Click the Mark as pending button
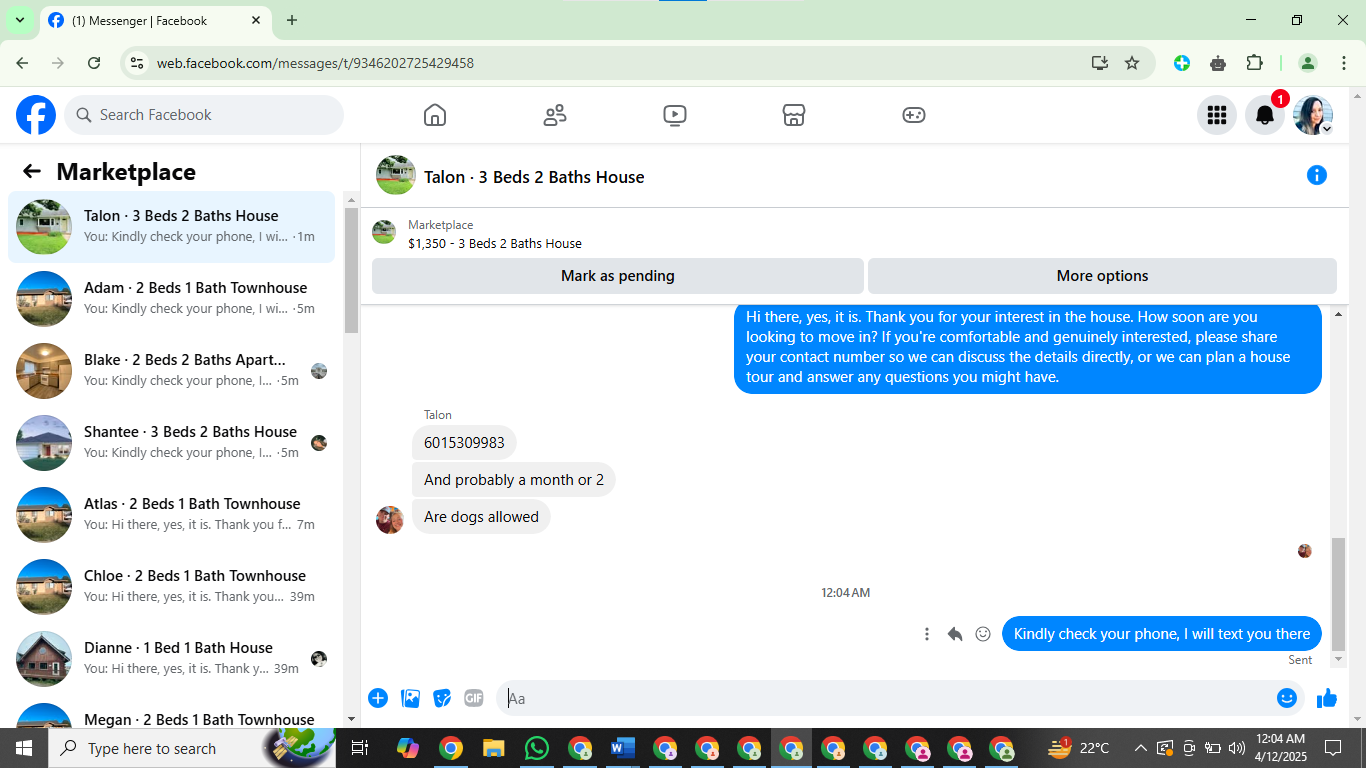 pyautogui.click(x=618, y=276)
